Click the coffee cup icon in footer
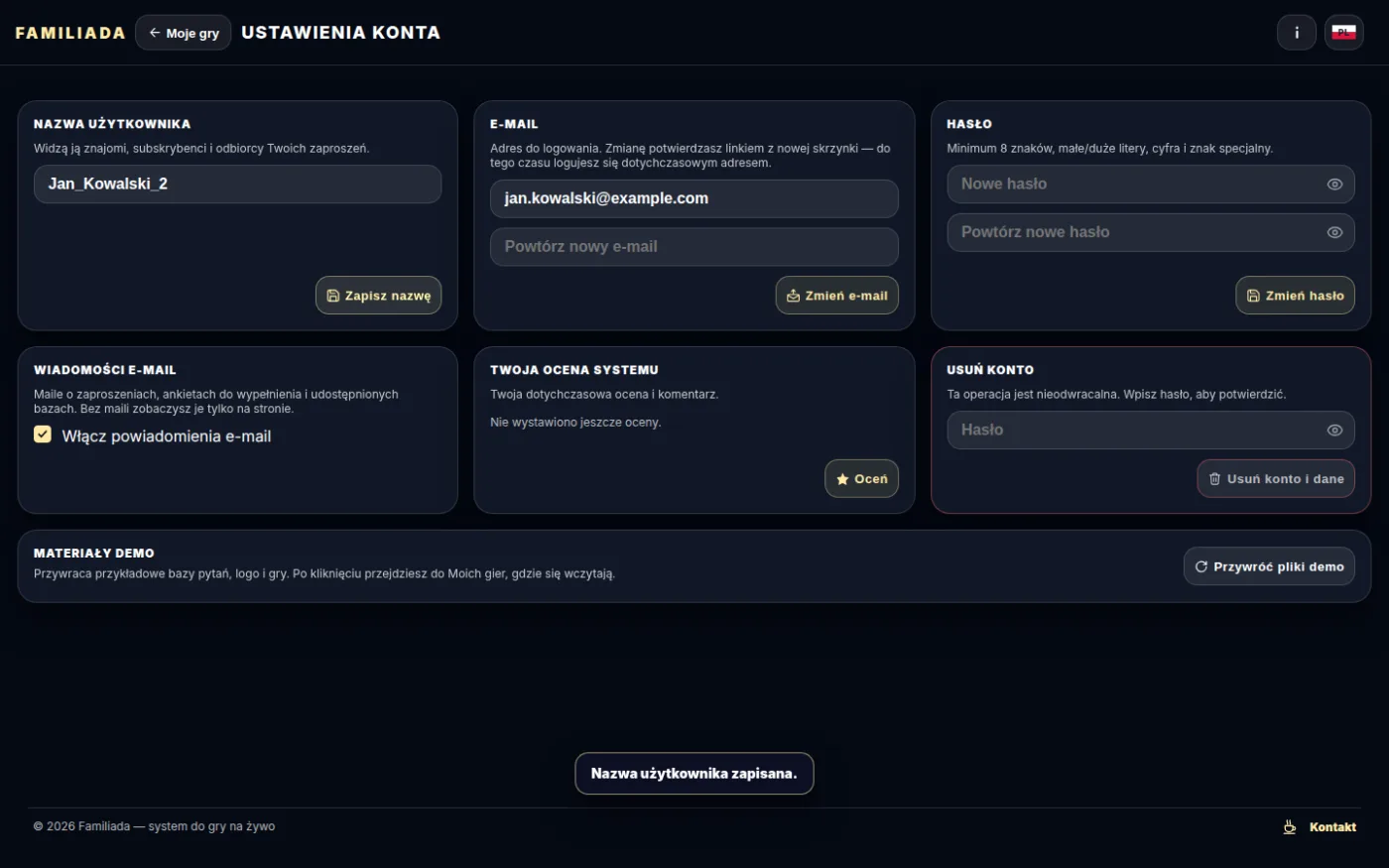 coord(1290,827)
